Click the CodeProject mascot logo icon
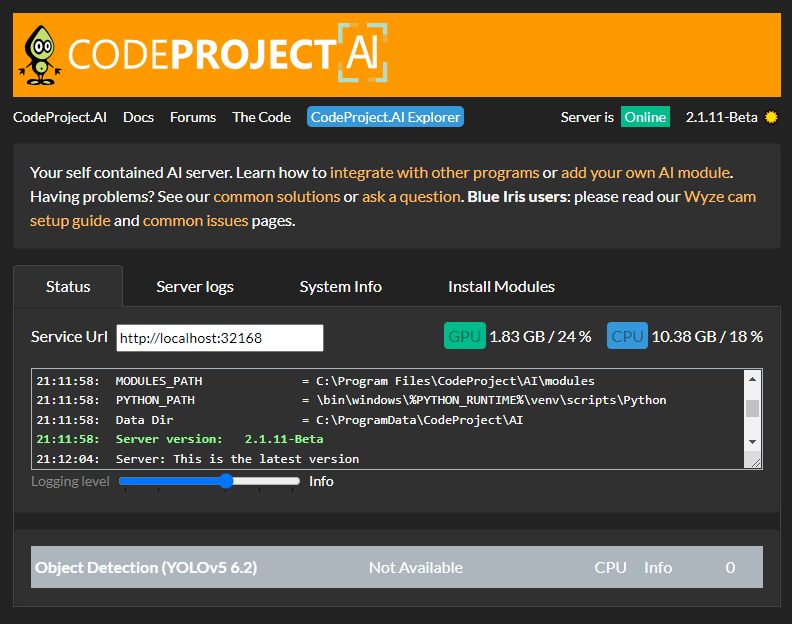The height and width of the screenshot is (624, 792). click(x=40, y=56)
